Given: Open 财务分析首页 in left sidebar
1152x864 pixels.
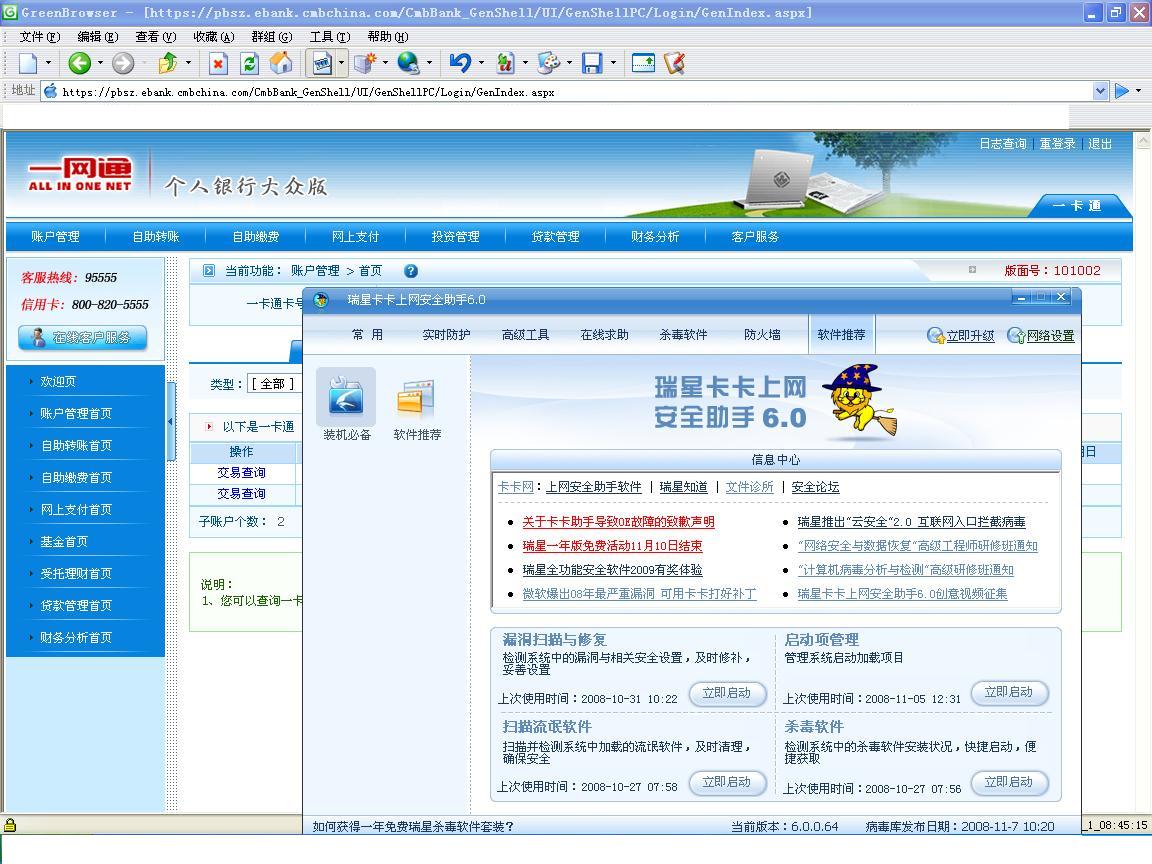Looking at the screenshot, I should tap(76, 638).
